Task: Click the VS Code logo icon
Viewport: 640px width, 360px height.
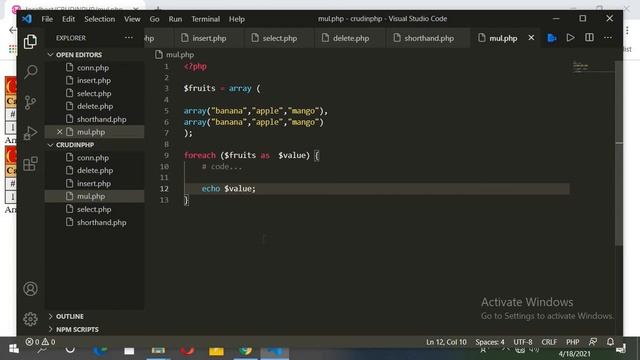Action: click(27, 19)
